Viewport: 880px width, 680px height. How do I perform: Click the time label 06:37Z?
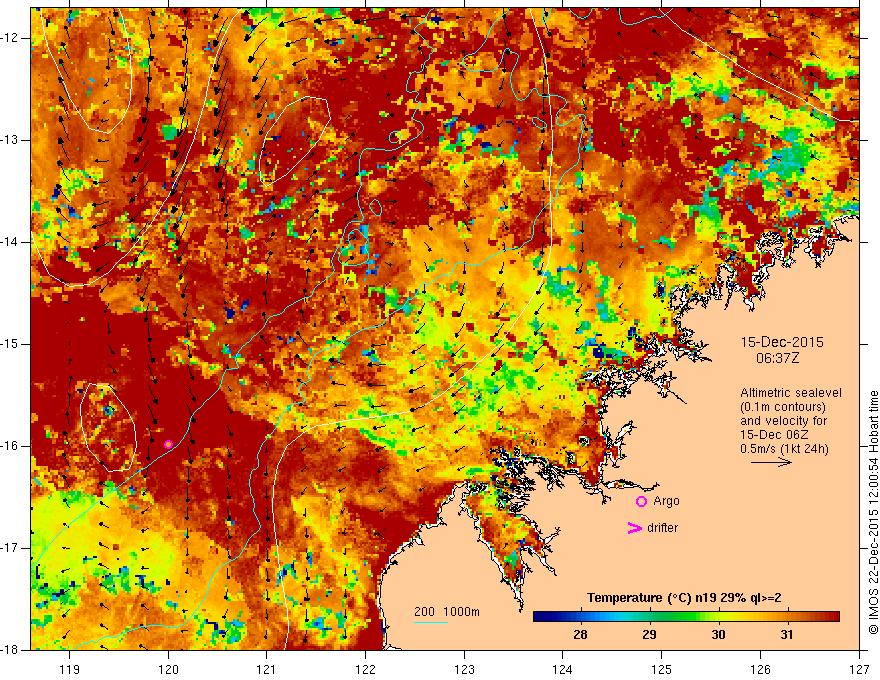(x=777, y=358)
